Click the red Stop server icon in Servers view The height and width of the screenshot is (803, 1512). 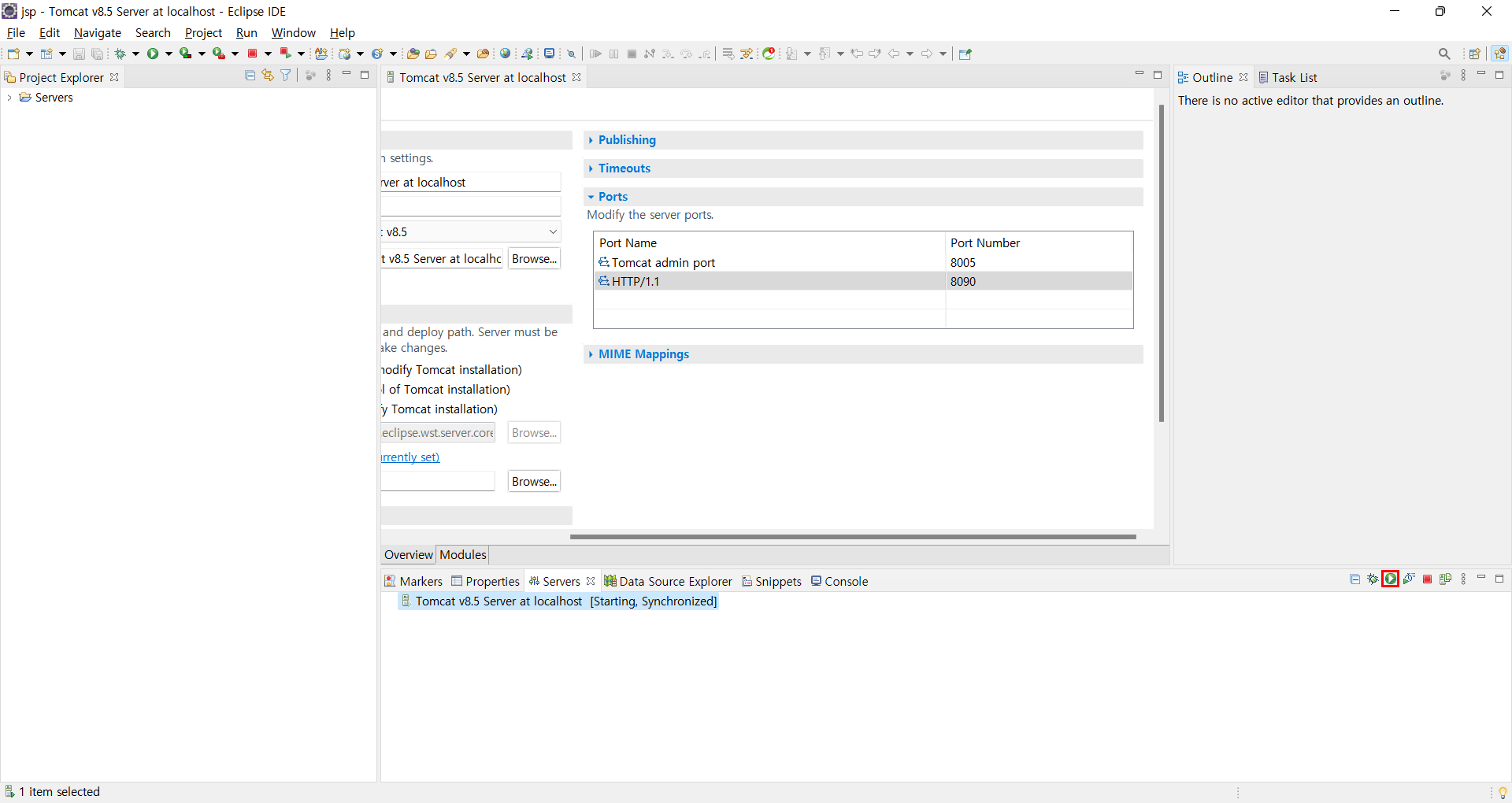pos(1427,579)
